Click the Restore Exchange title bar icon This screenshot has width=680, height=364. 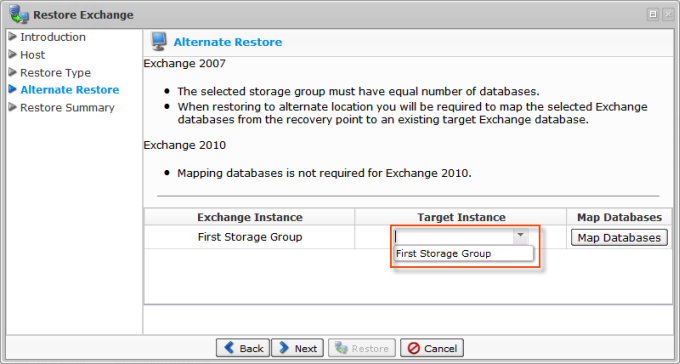click(19, 14)
